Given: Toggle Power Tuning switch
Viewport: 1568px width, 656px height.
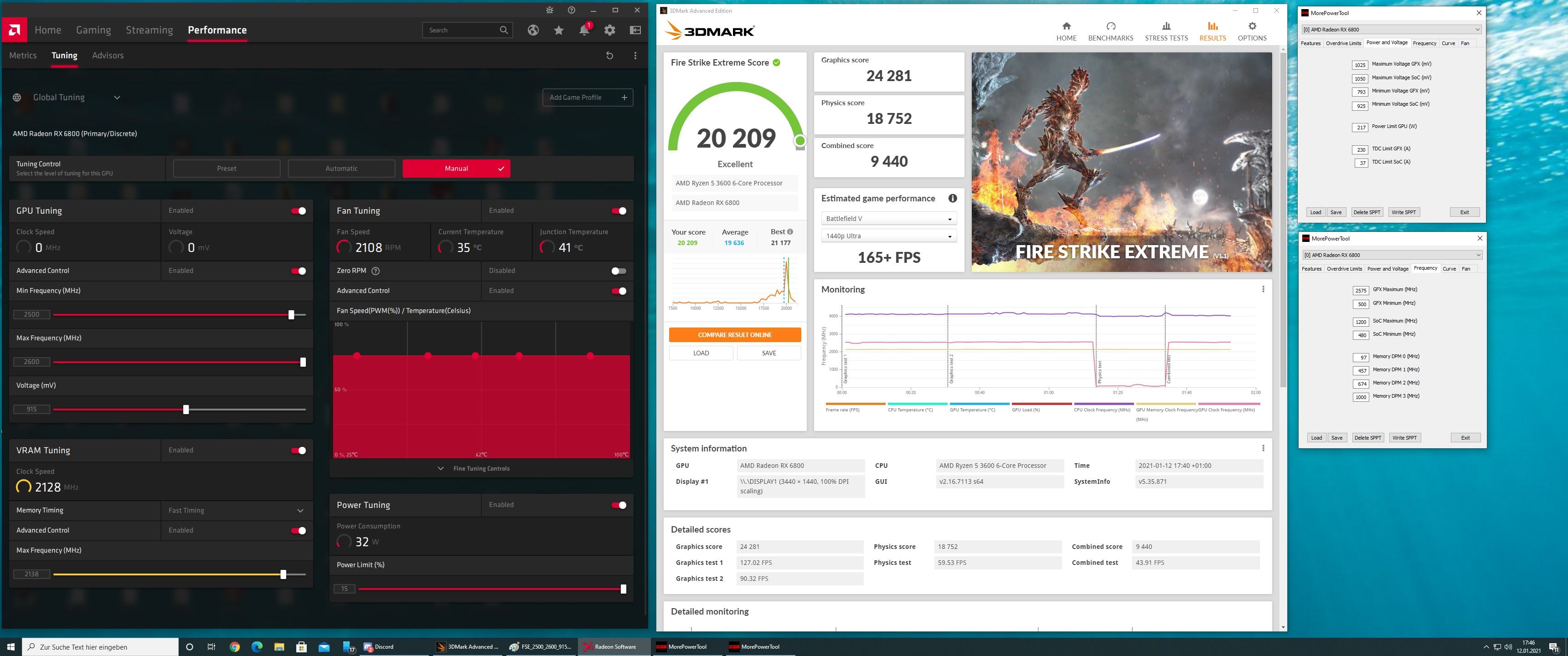Looking at the screenshot, I should click(619, 505).
